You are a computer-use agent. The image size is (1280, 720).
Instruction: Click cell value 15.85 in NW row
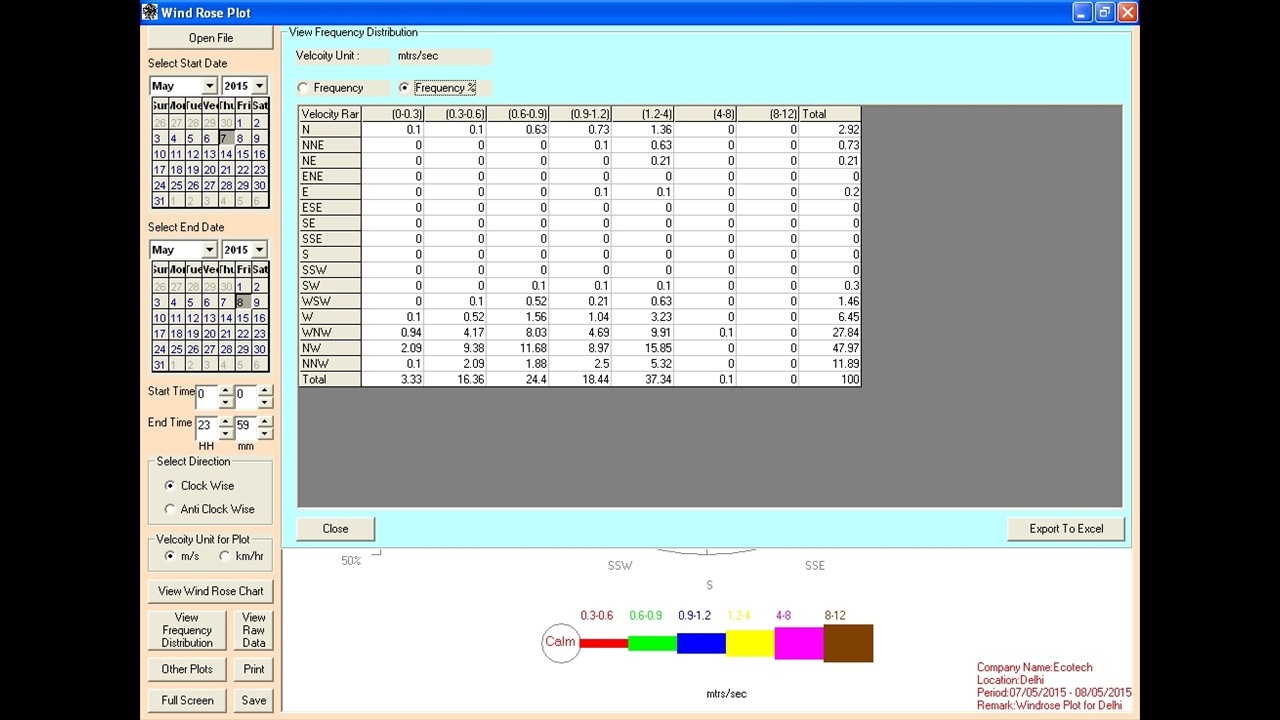click(643, 348)
